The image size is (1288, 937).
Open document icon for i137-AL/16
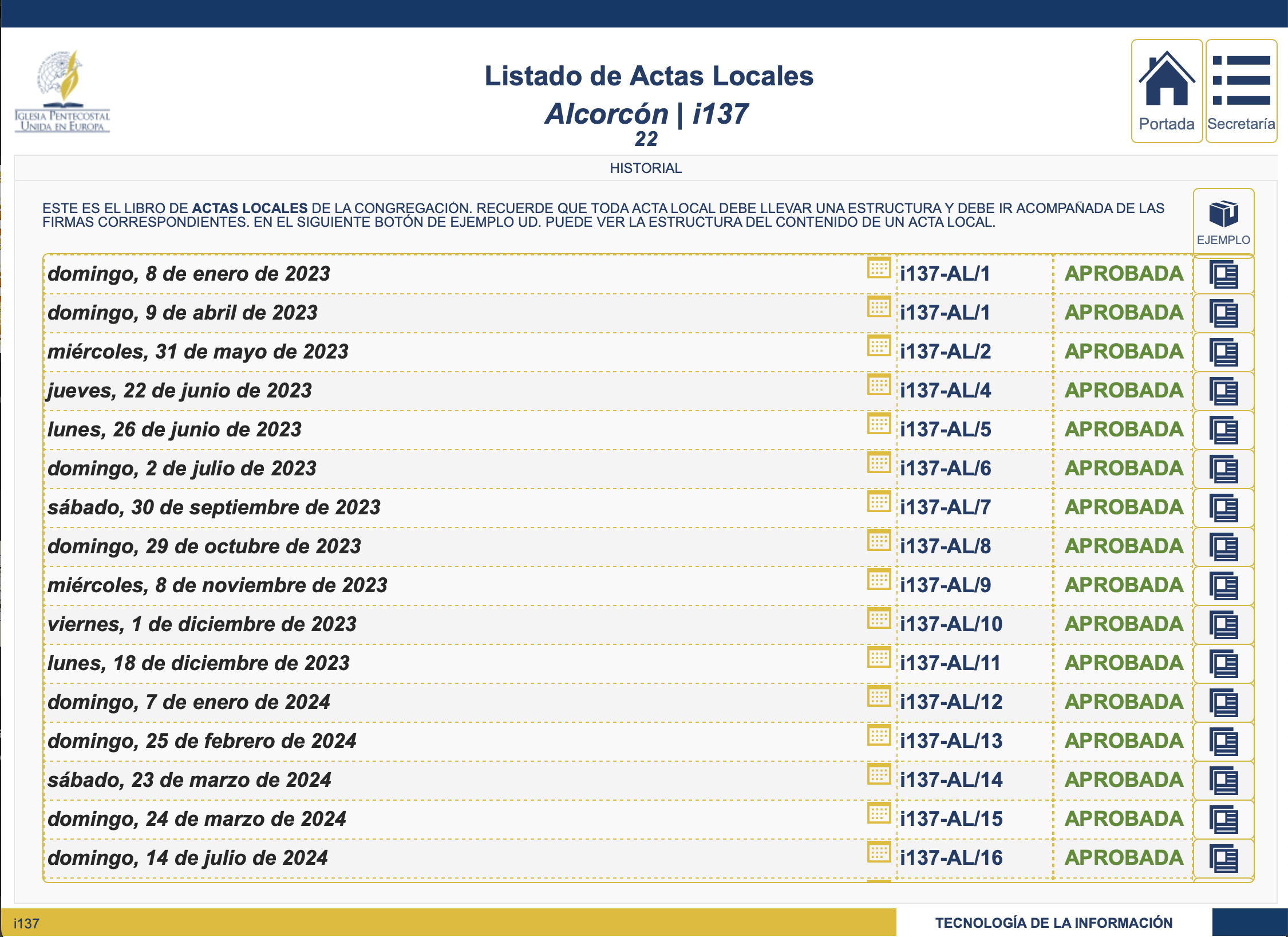coord(1223,859)
